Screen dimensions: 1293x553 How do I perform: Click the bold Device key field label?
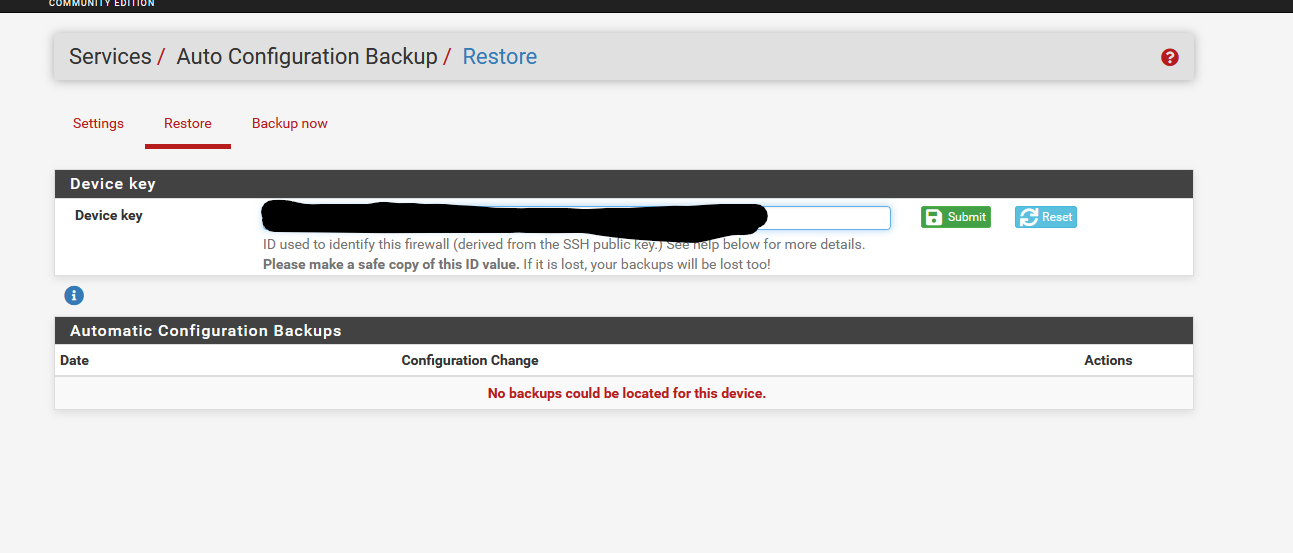[x=109, y=215]
